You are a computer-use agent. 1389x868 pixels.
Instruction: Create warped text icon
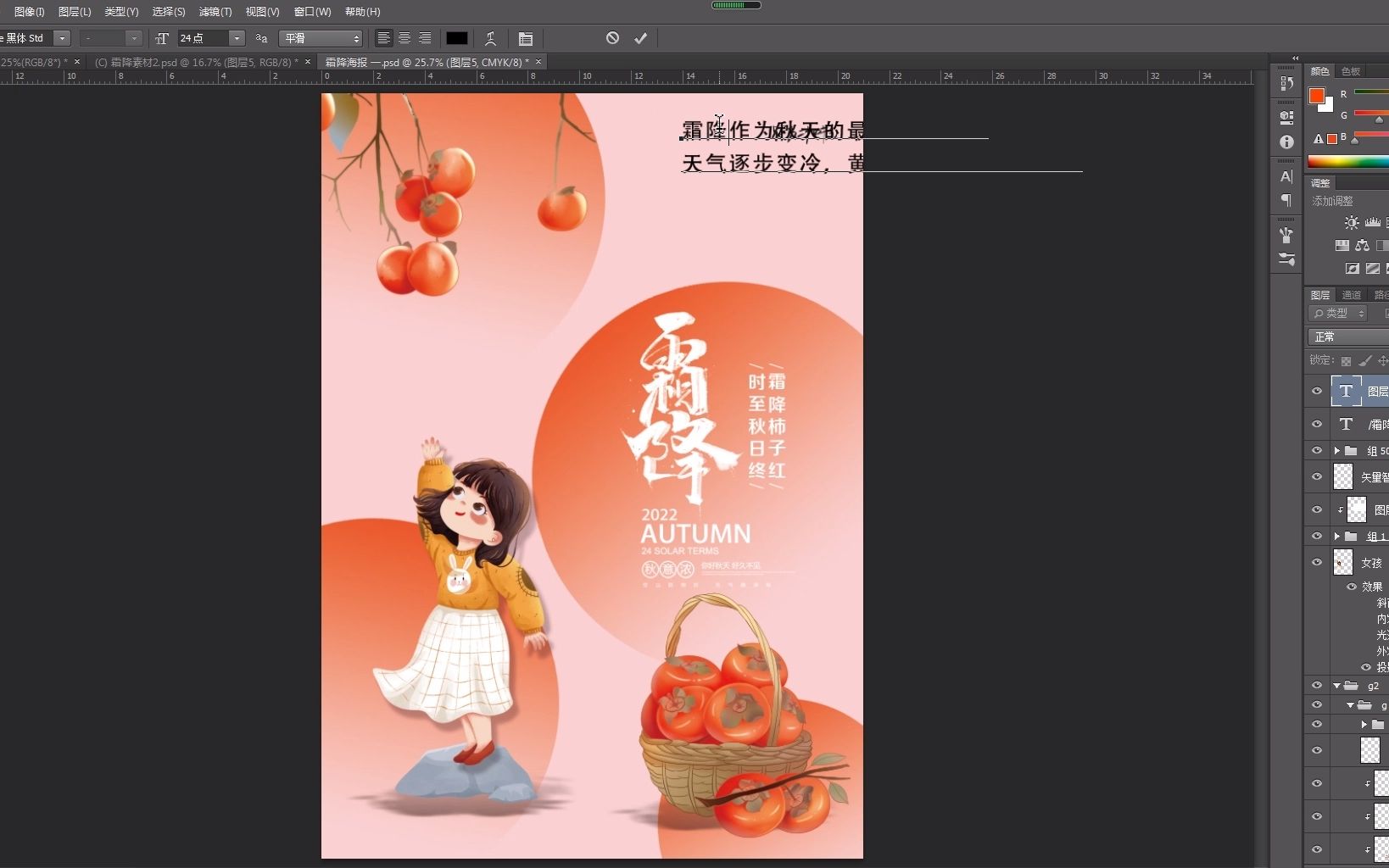coord(490,38)
